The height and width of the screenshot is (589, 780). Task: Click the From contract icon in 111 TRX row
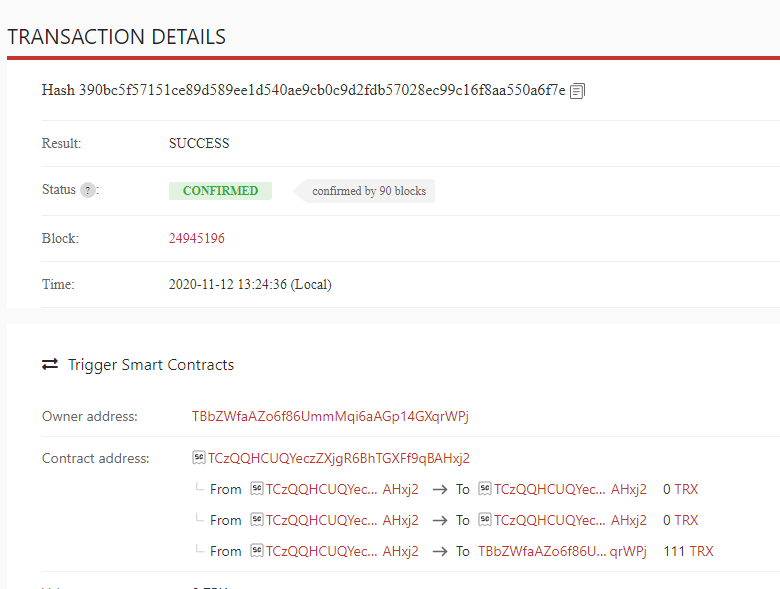(257, 551)
